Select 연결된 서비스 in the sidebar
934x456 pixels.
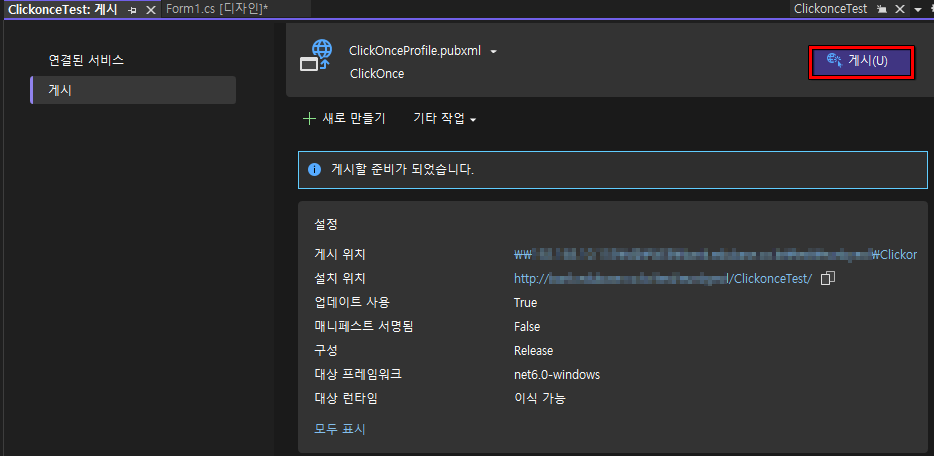(86, 60)
